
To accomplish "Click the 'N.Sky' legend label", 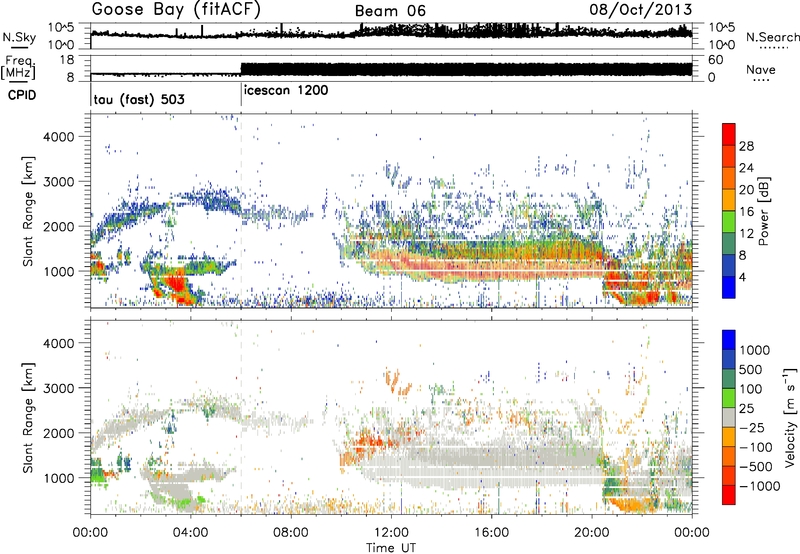I will pos(19,37).
